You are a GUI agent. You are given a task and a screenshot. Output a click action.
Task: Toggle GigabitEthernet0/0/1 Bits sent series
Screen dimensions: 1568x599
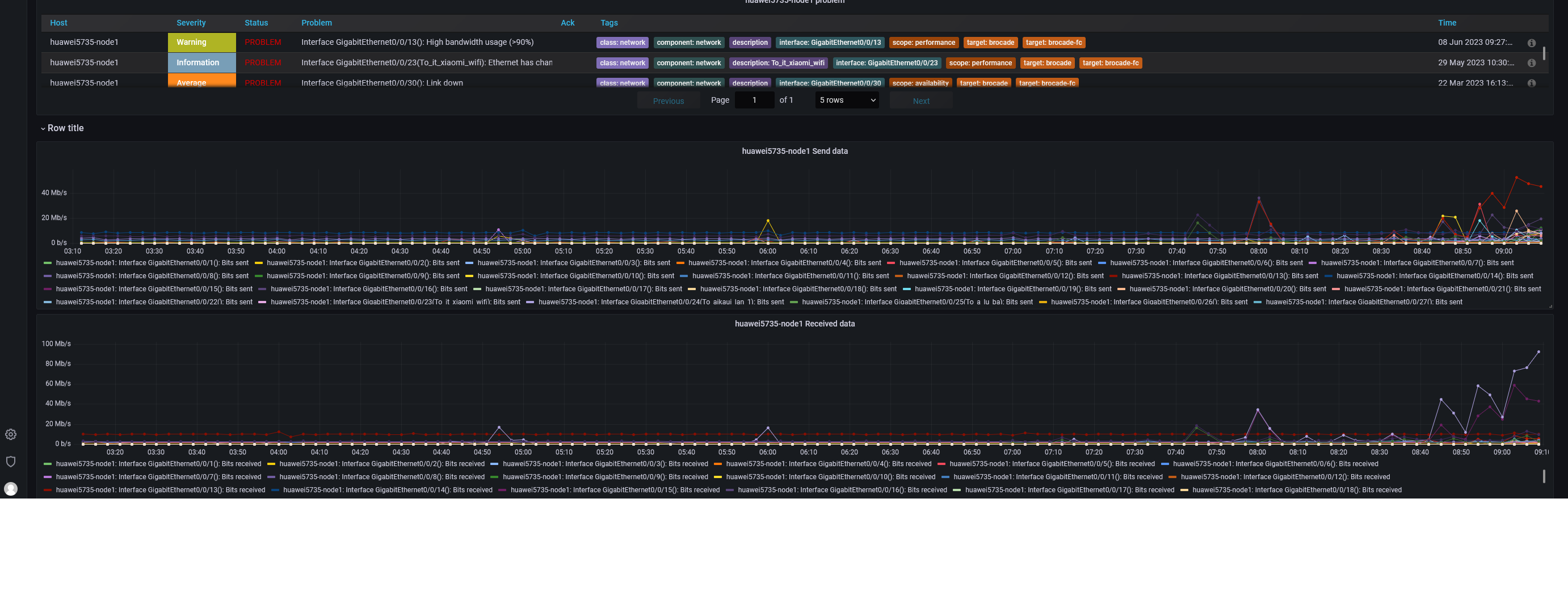pos(152,263)
